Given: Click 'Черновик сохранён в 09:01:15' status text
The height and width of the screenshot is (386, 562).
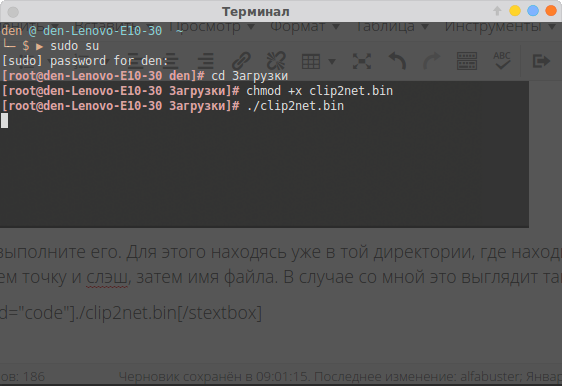Looking at the screenshot, I should tap(213, 377).
